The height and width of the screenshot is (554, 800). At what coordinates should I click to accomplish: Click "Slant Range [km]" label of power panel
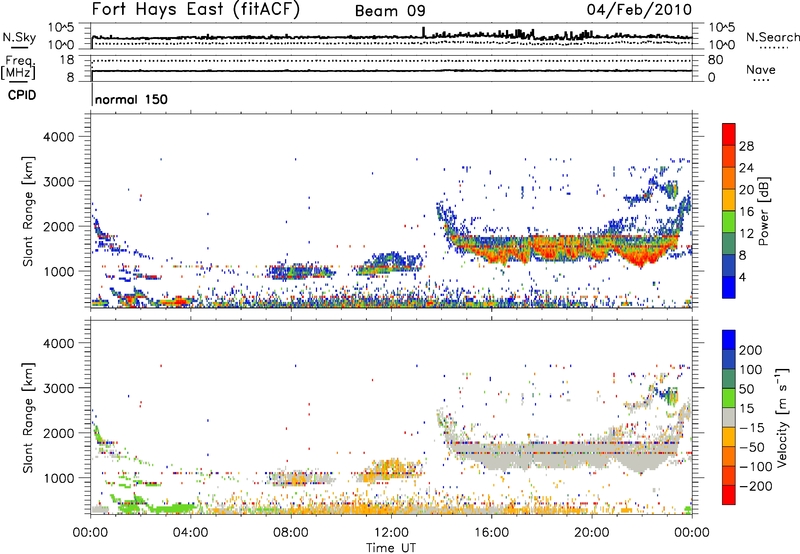click(x=28, y=211)
